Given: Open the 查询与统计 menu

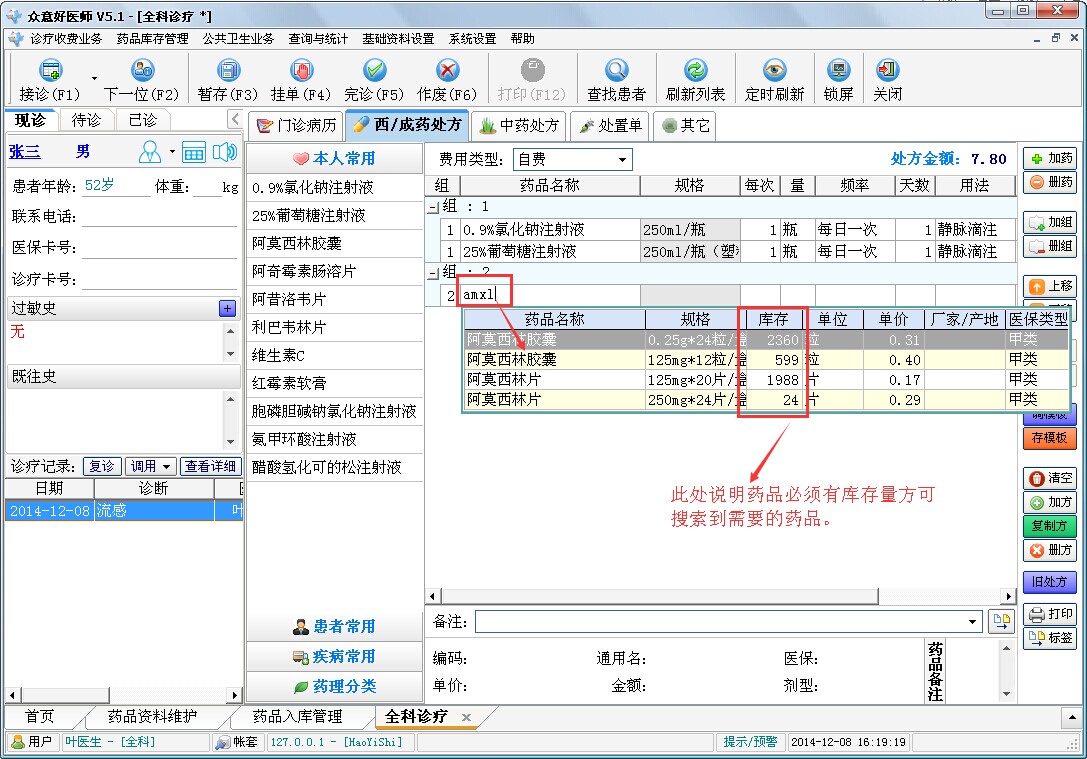Looking at the screenshot, I should [x=318, y=39].
